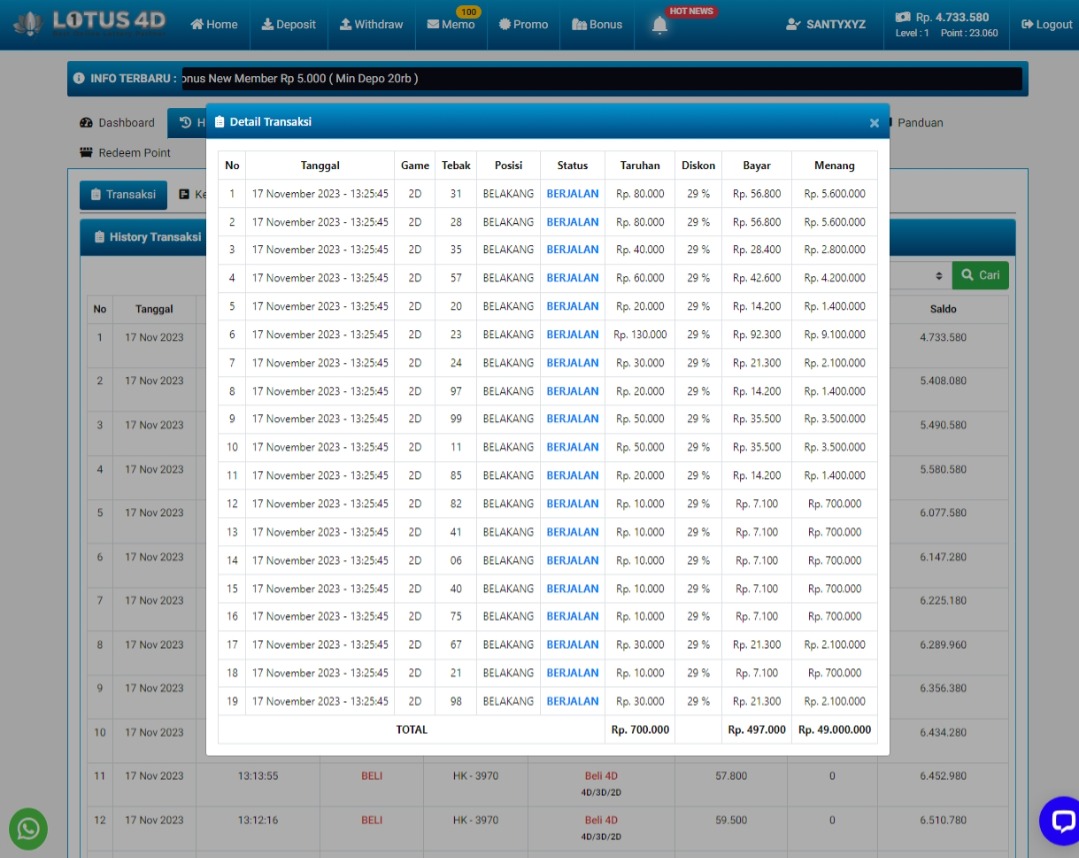The height and width of the screenshot is (858, 1079).
Task: Open the Promo page
Action: click(523, 24)
